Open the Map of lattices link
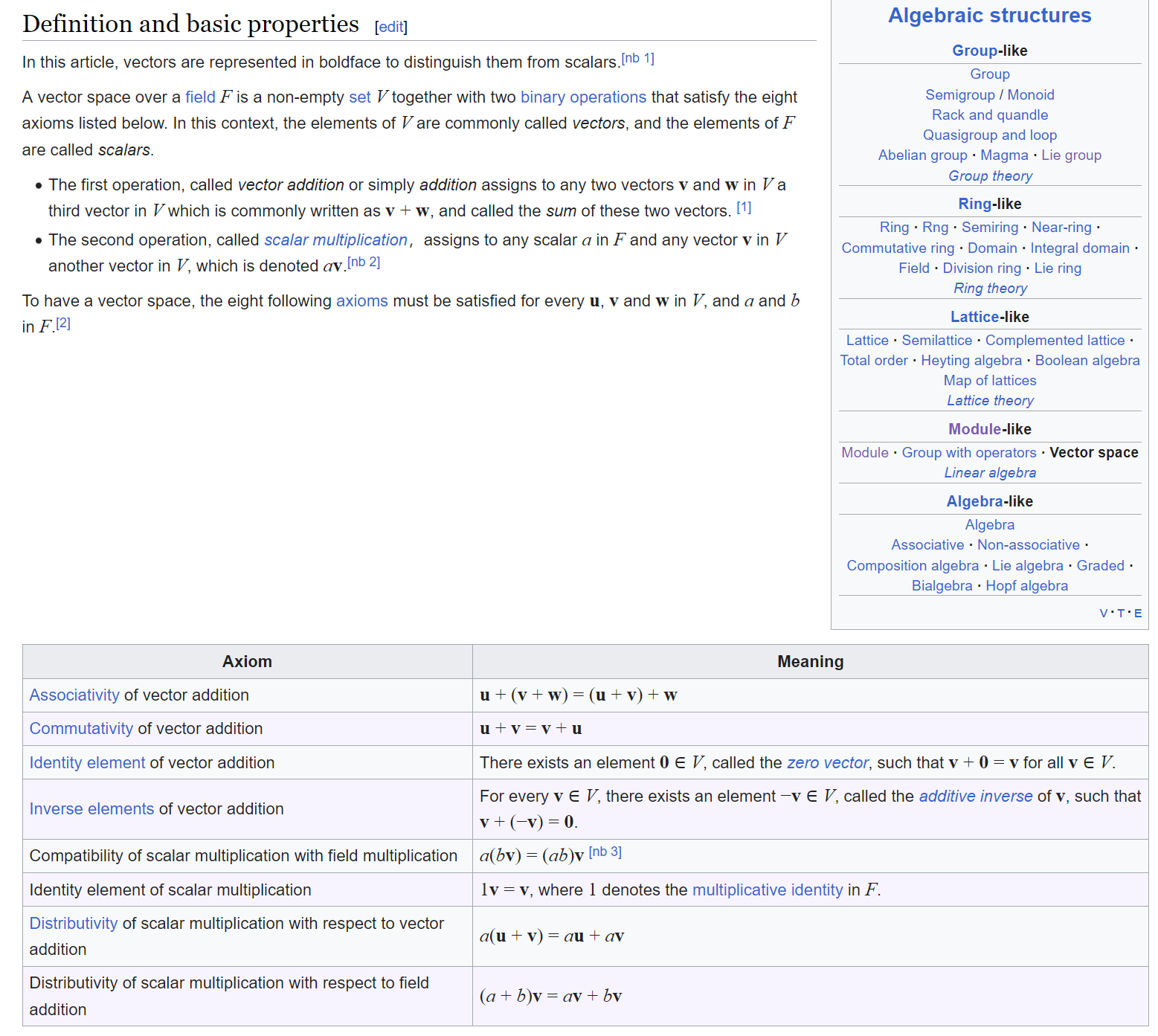1158x1036 pixels. pos(989,381)
